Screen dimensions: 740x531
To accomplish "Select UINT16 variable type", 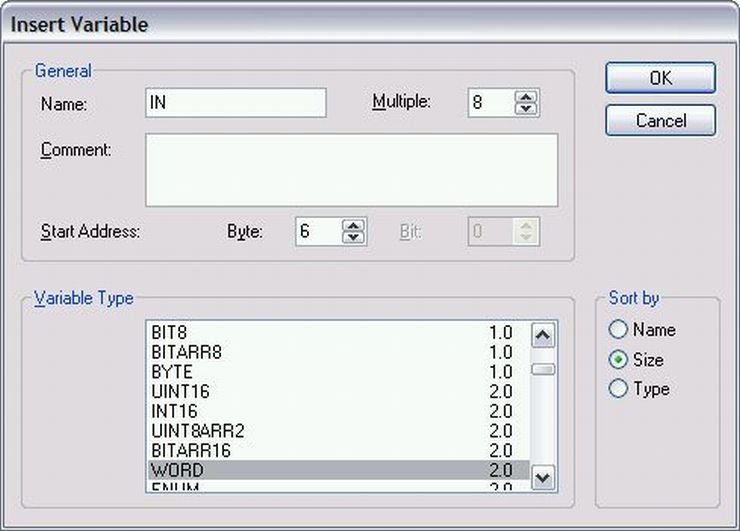I will [x=338, y=391].
